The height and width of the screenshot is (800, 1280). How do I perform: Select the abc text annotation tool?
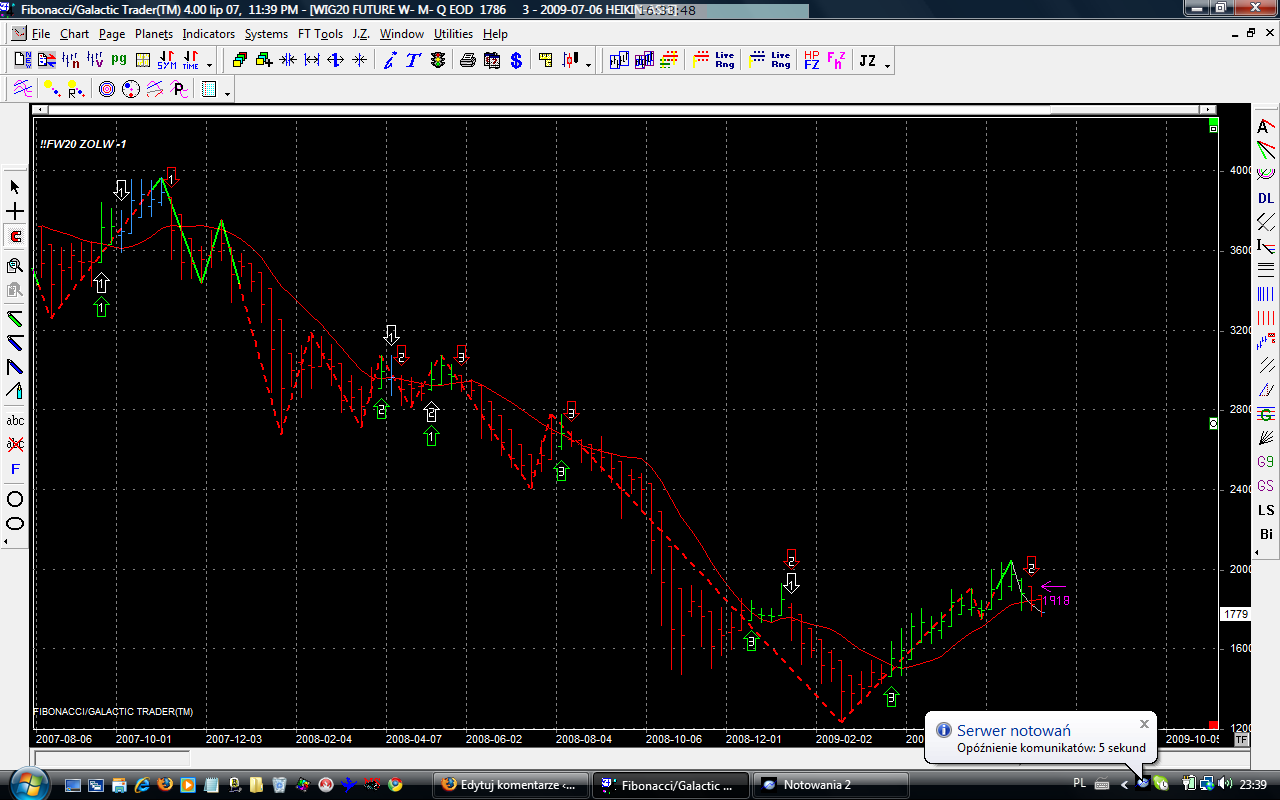[15, 420]
